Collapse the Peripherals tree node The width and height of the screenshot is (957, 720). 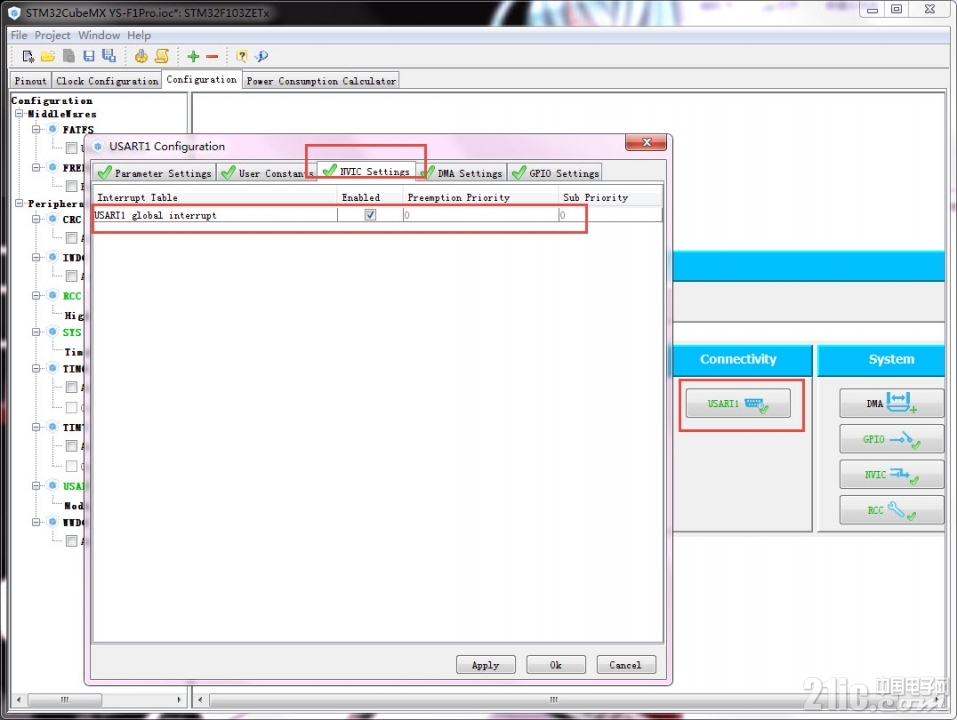pyautogui.click(x=20, y=203)
